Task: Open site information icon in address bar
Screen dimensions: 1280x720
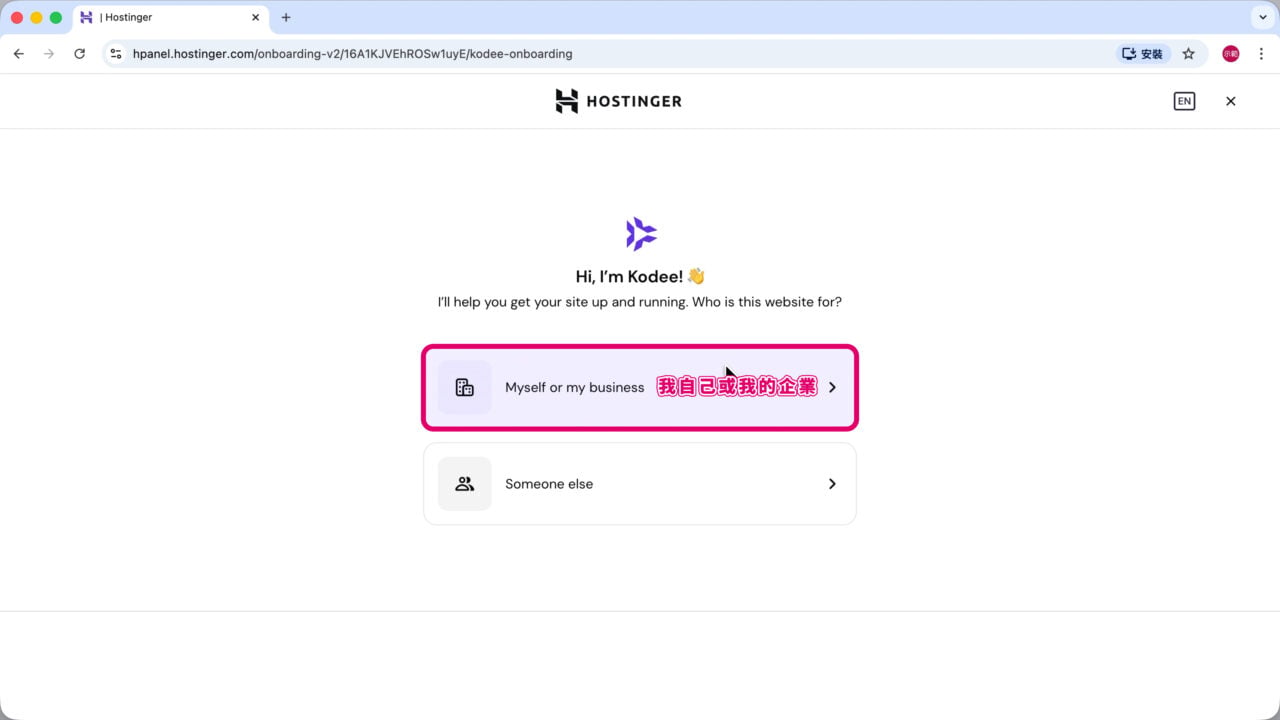Action: [x=116, y=54]
